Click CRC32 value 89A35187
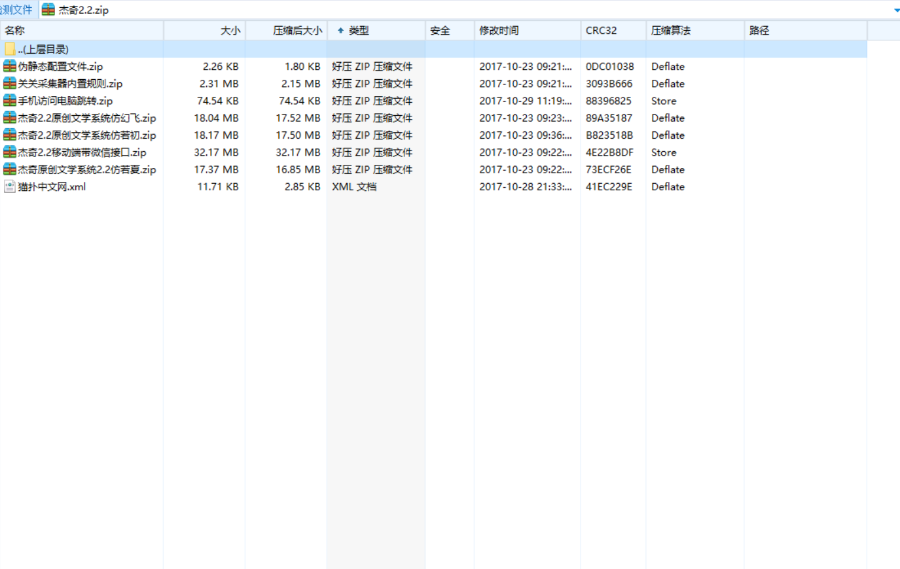This screenshot has width=900, height=569. click(x=609, y=118)
